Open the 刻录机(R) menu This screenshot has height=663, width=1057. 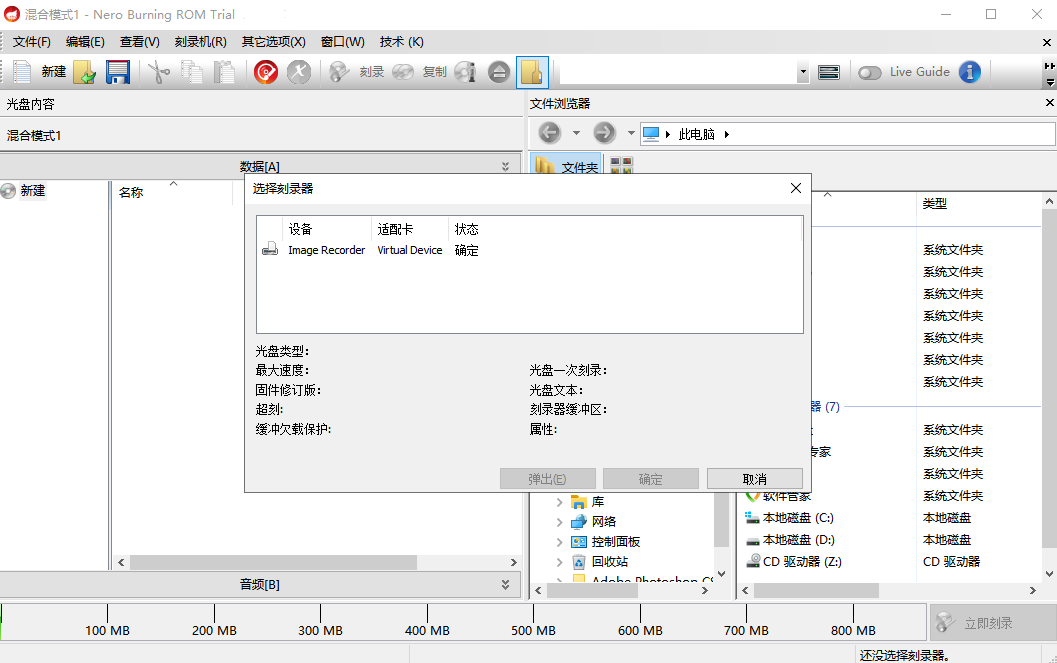200,42
